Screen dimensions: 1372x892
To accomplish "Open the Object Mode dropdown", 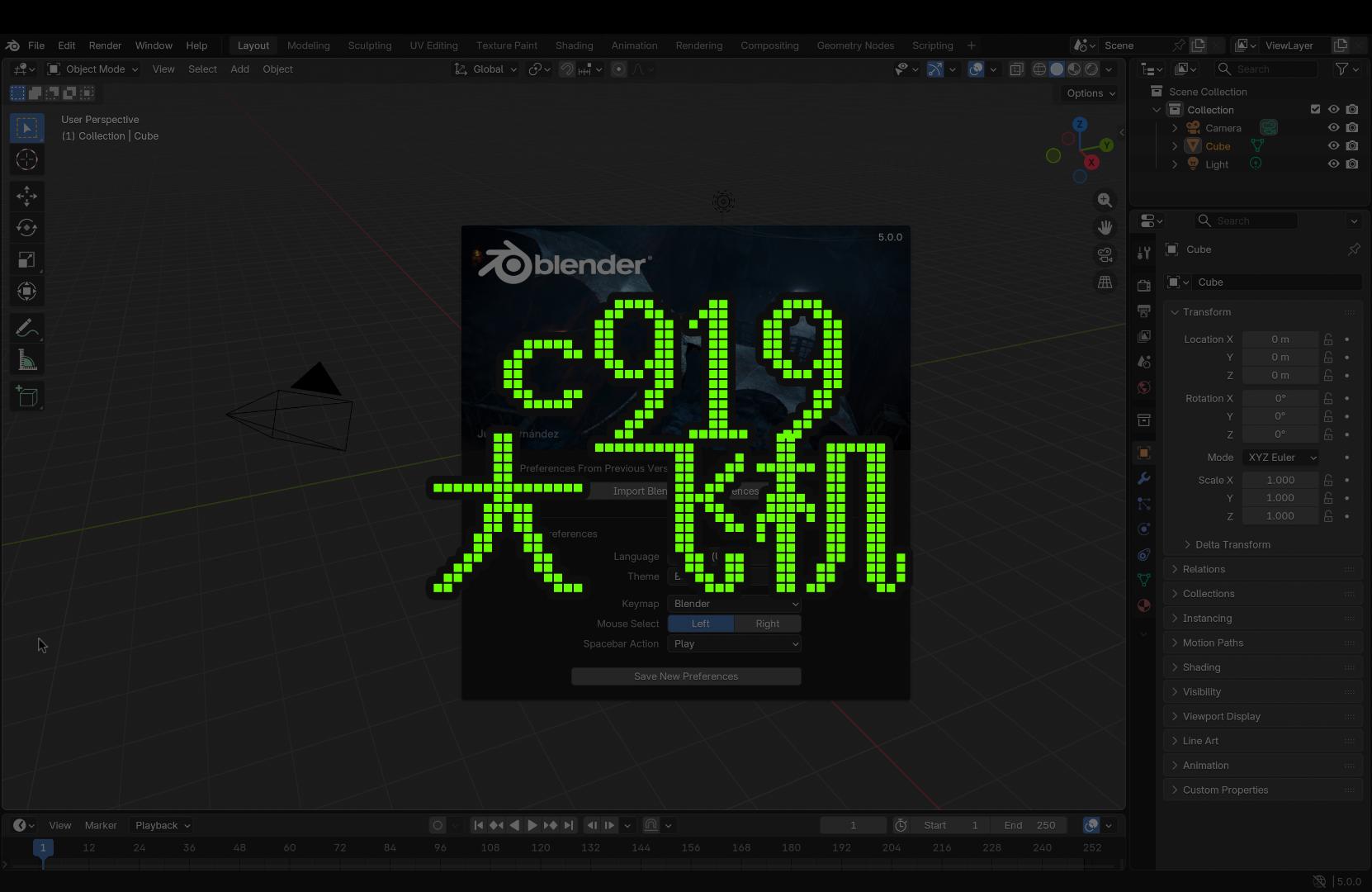I will coord(92,69).
